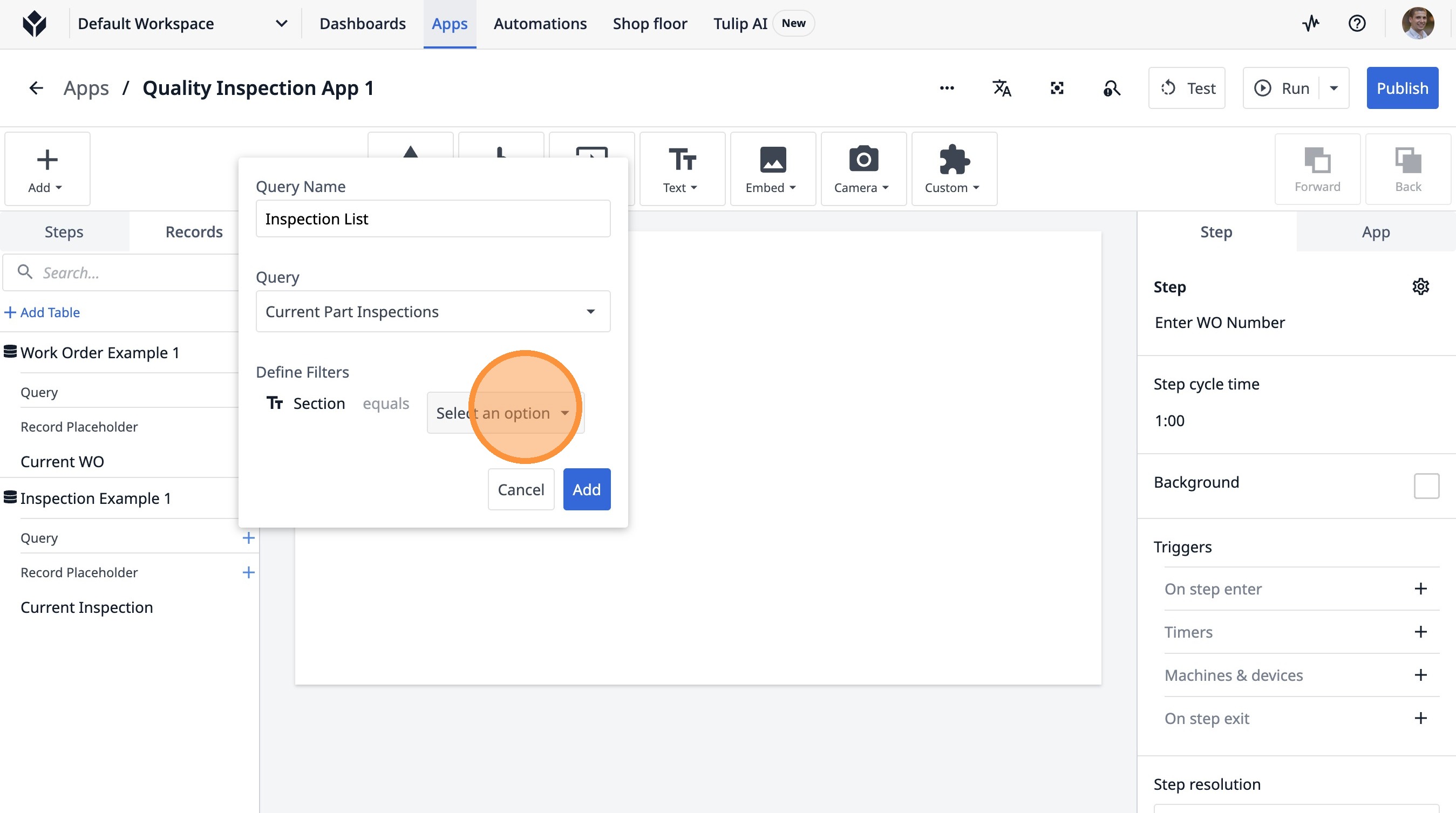Add an On step enter trigger

tap(1420, 589)
